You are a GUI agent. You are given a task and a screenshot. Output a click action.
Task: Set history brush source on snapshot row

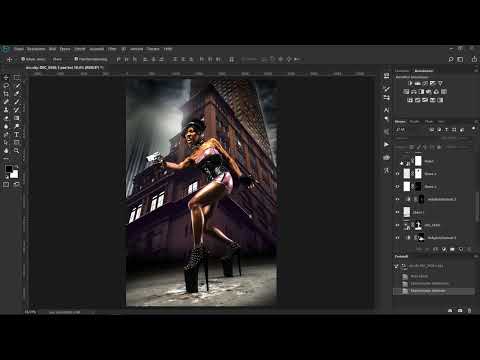396,266
